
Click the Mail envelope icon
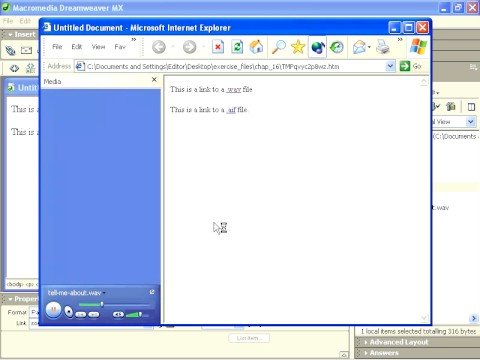pyautogui.click(x=359, y=47)
